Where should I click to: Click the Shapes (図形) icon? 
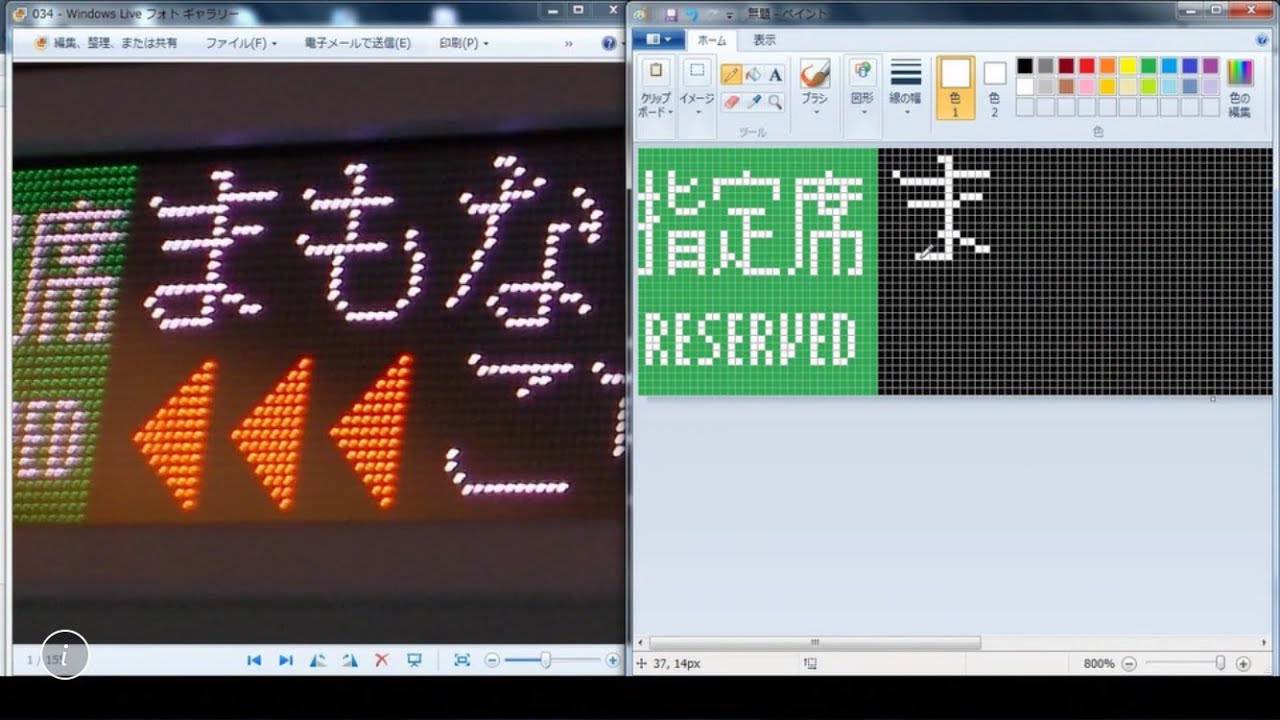pos(862,72)
